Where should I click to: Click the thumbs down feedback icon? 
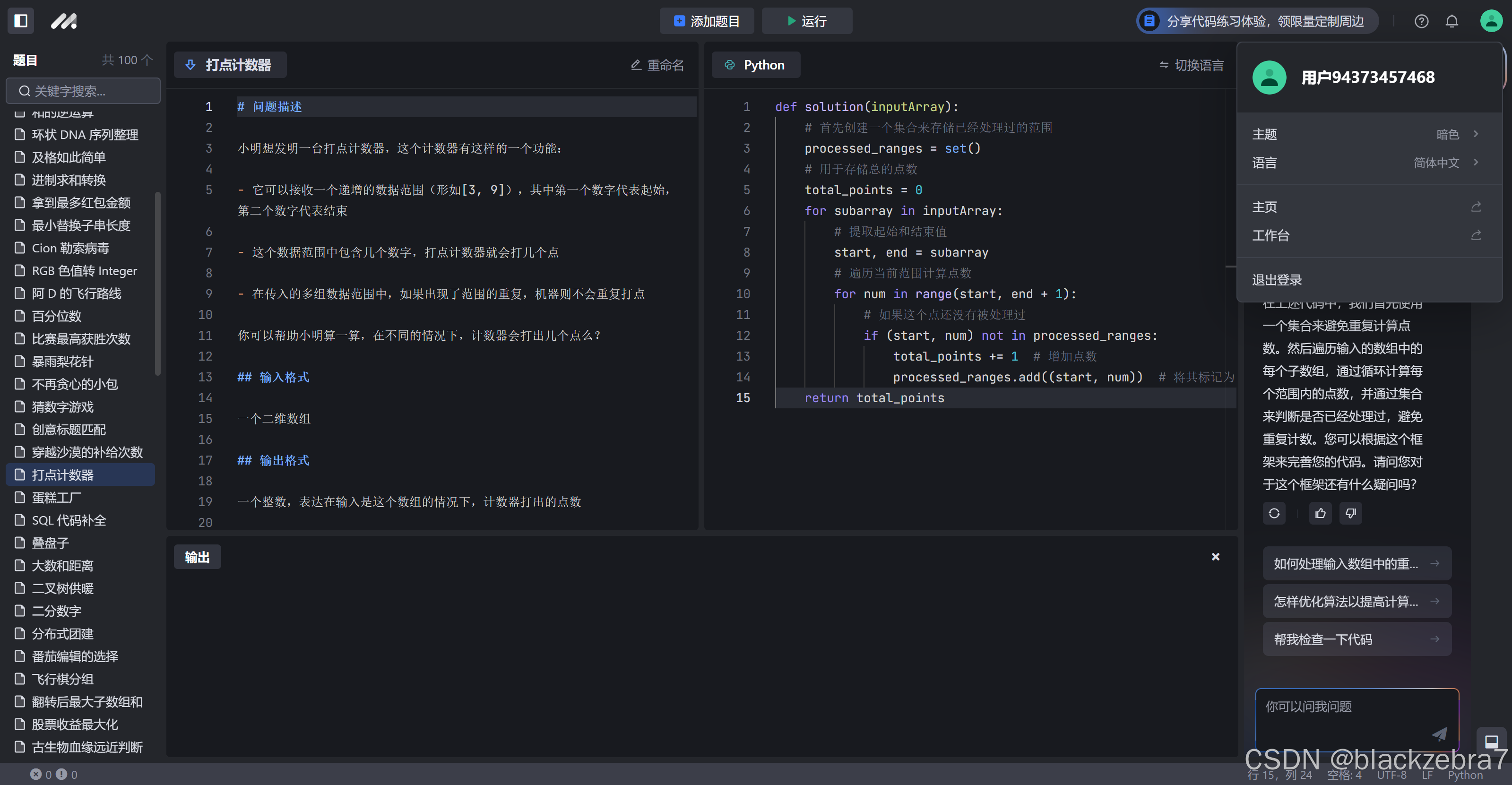(1350, 513)
